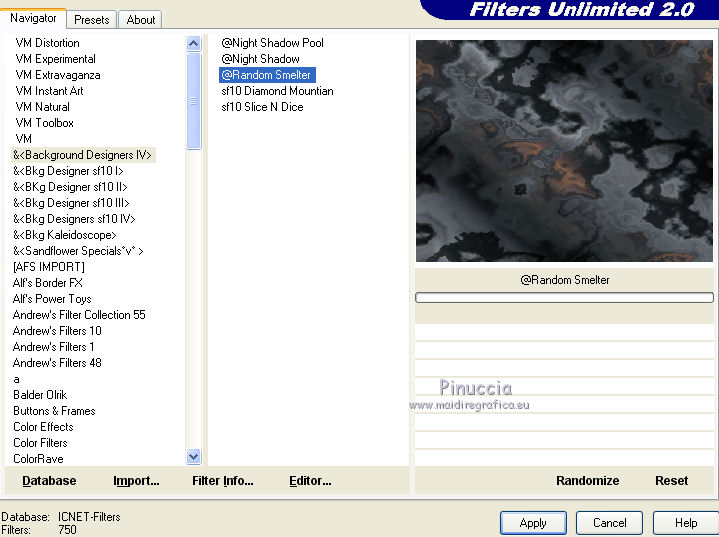This screenshot has width=719, height=537.
Task: Select &<BKg Designer sf10 II> category
Action: point(70,187)
